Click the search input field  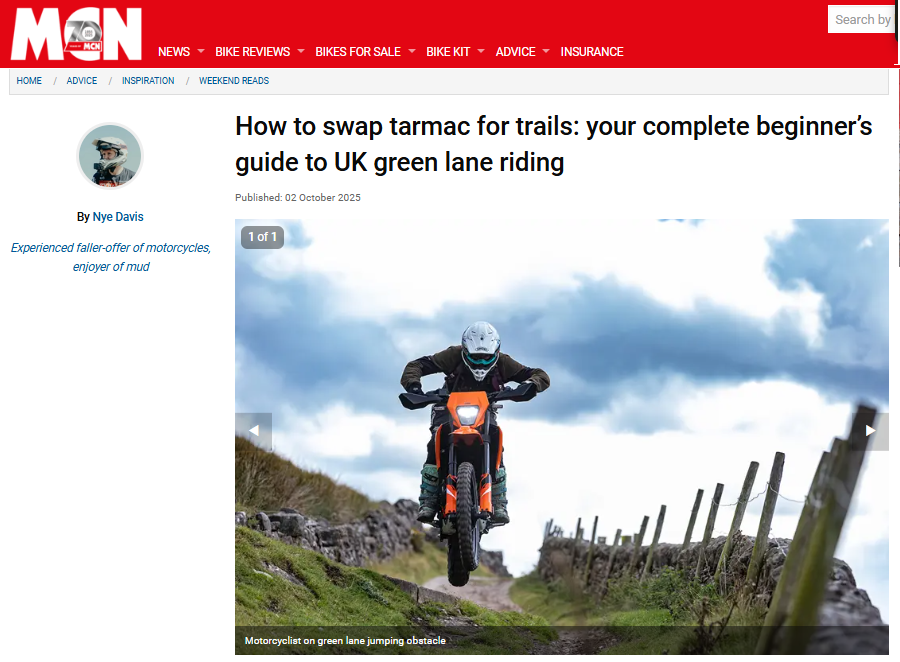pyautogui.click(x=861, y=20)
